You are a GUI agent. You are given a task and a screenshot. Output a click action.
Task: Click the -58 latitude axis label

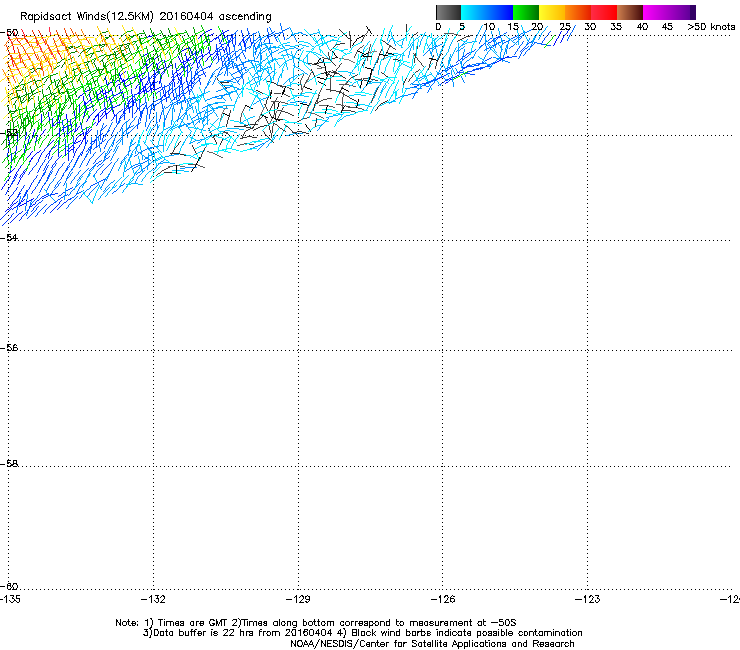(x=9, y=464)
